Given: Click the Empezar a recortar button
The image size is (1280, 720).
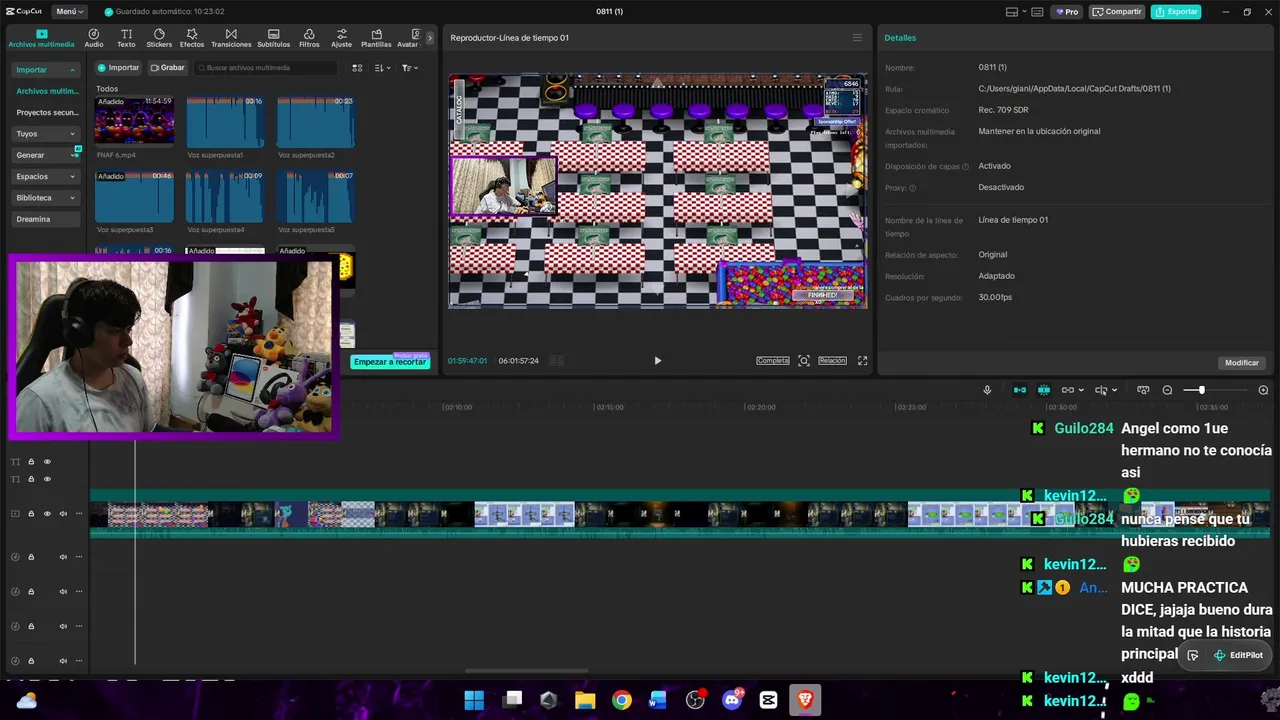Looking at the screenshot, I should click(x=390, y=362).
